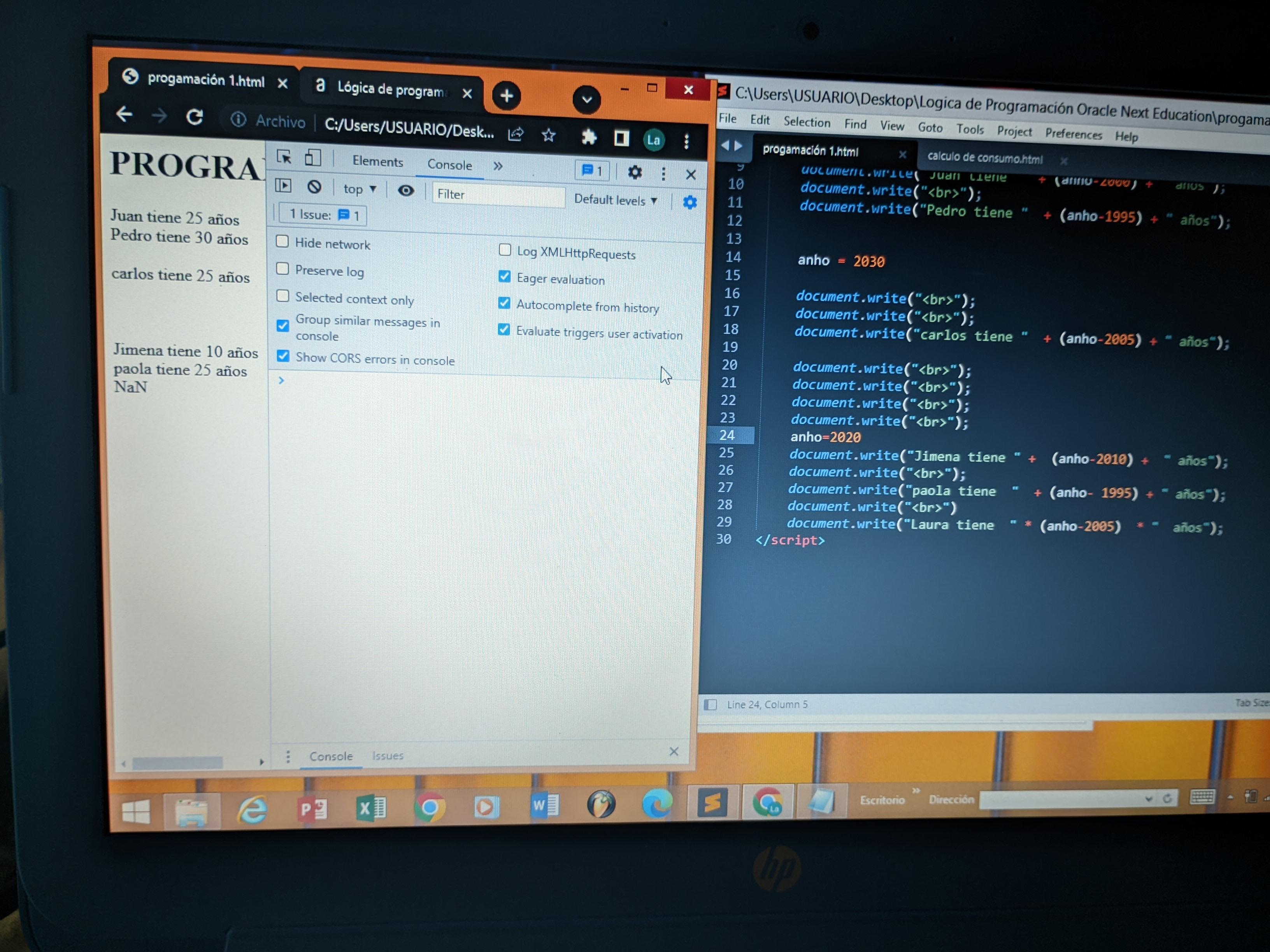Show more DevTools tabs chevron
Screen dimensions: 1270x952
point(498,166)
